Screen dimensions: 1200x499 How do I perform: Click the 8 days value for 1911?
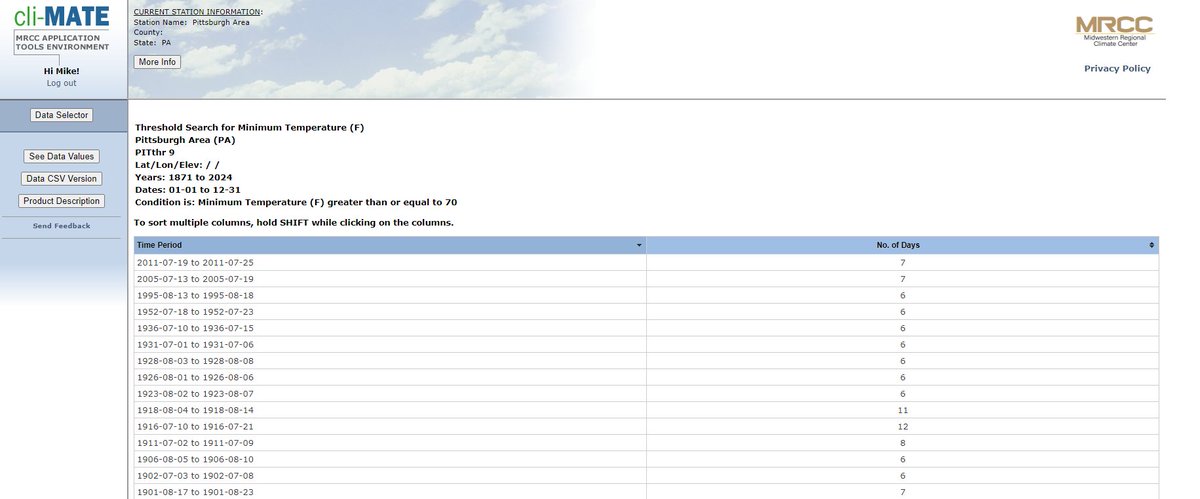pyautogui.click(x=903, y=442)
